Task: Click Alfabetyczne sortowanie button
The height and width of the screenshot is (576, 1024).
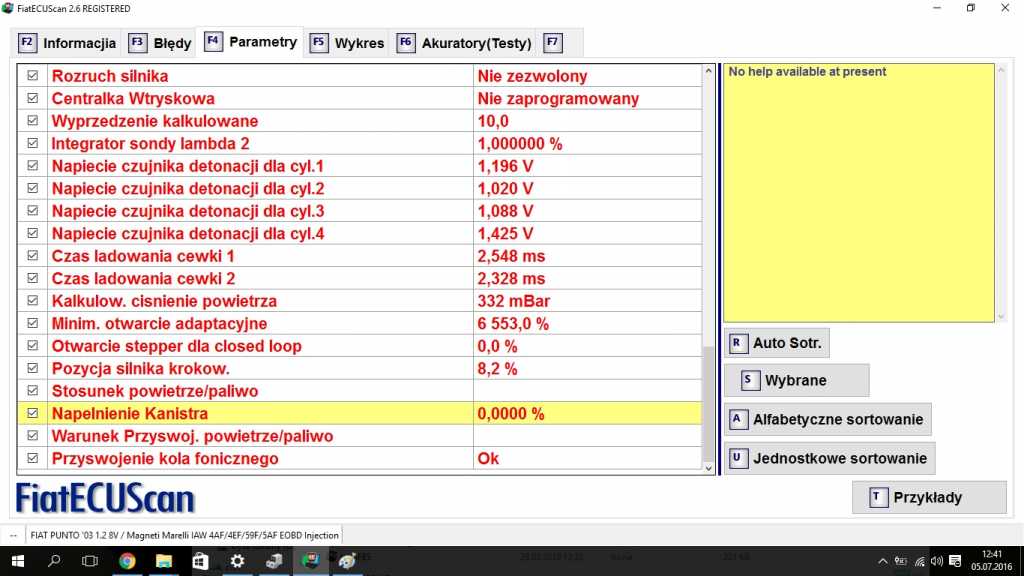Action: pos(828,419)
